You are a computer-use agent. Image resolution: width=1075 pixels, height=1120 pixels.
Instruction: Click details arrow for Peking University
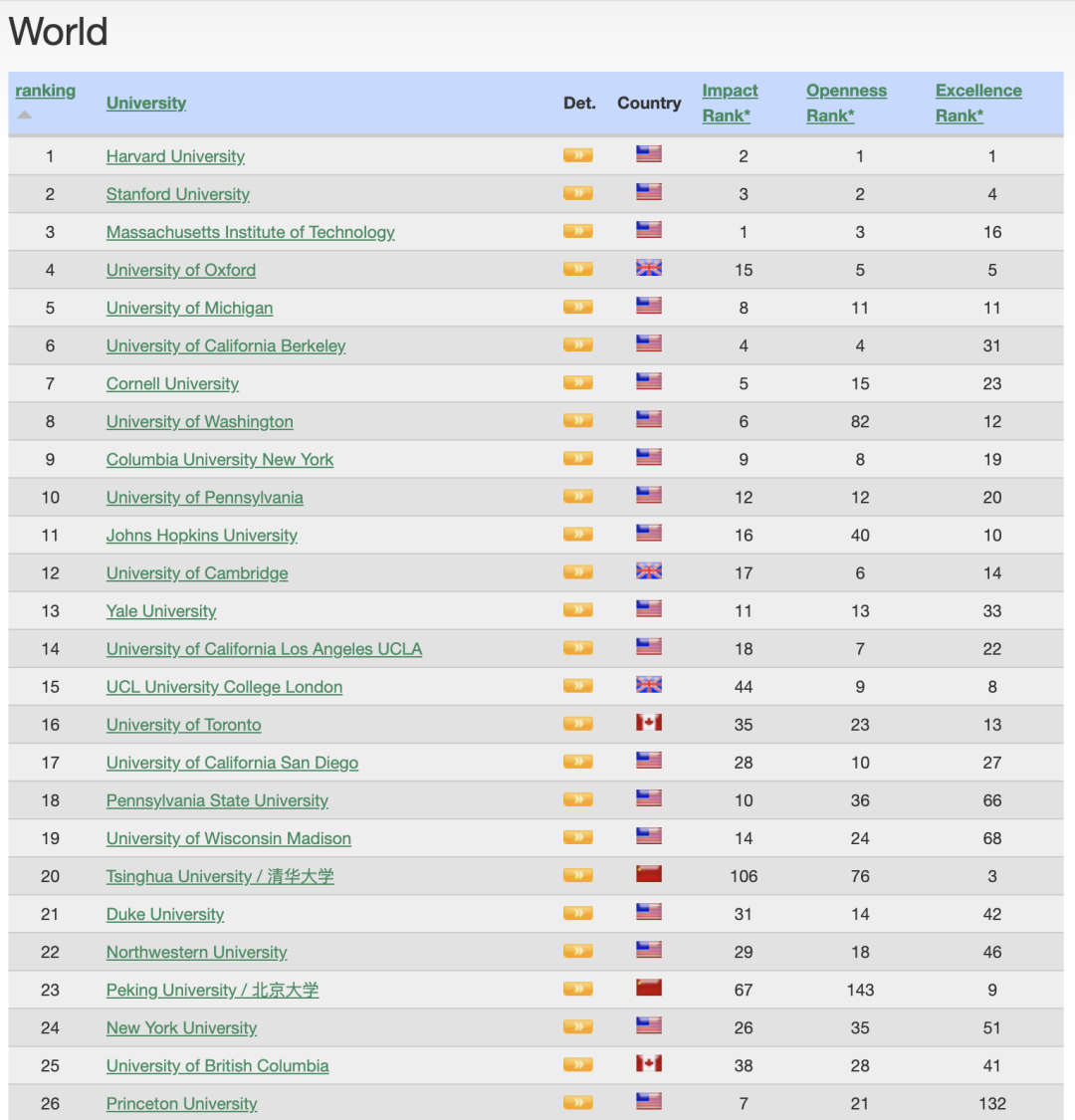pos(578,988)
